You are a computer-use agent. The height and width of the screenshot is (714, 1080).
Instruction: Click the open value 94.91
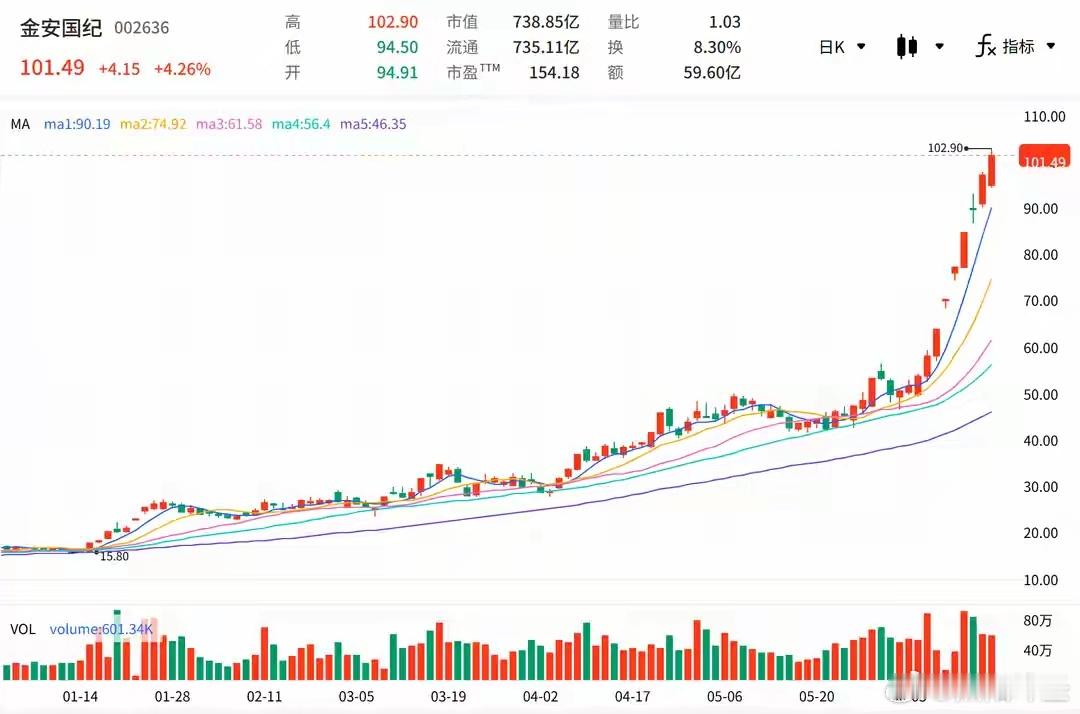[x=397, y=72]
